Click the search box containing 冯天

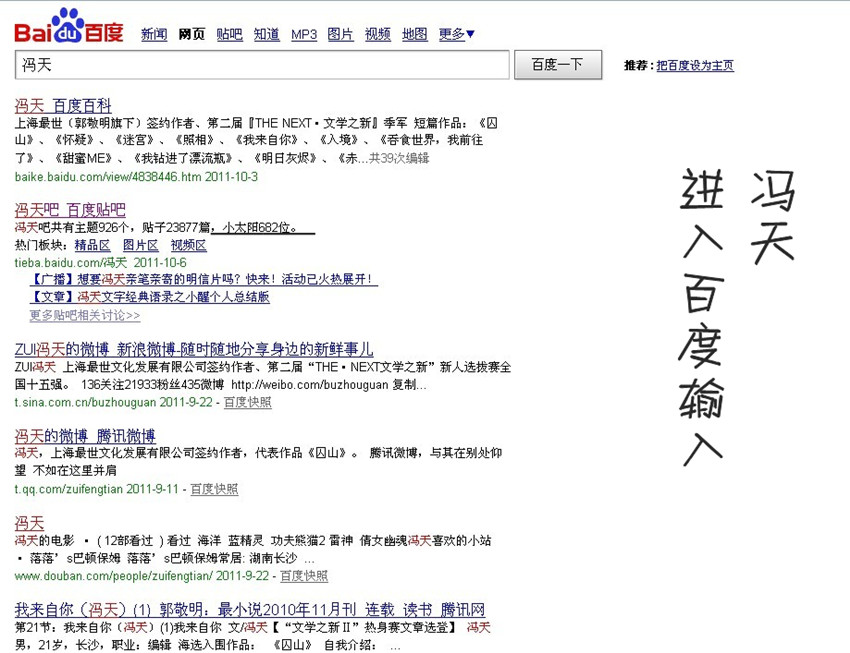[262, 65]
